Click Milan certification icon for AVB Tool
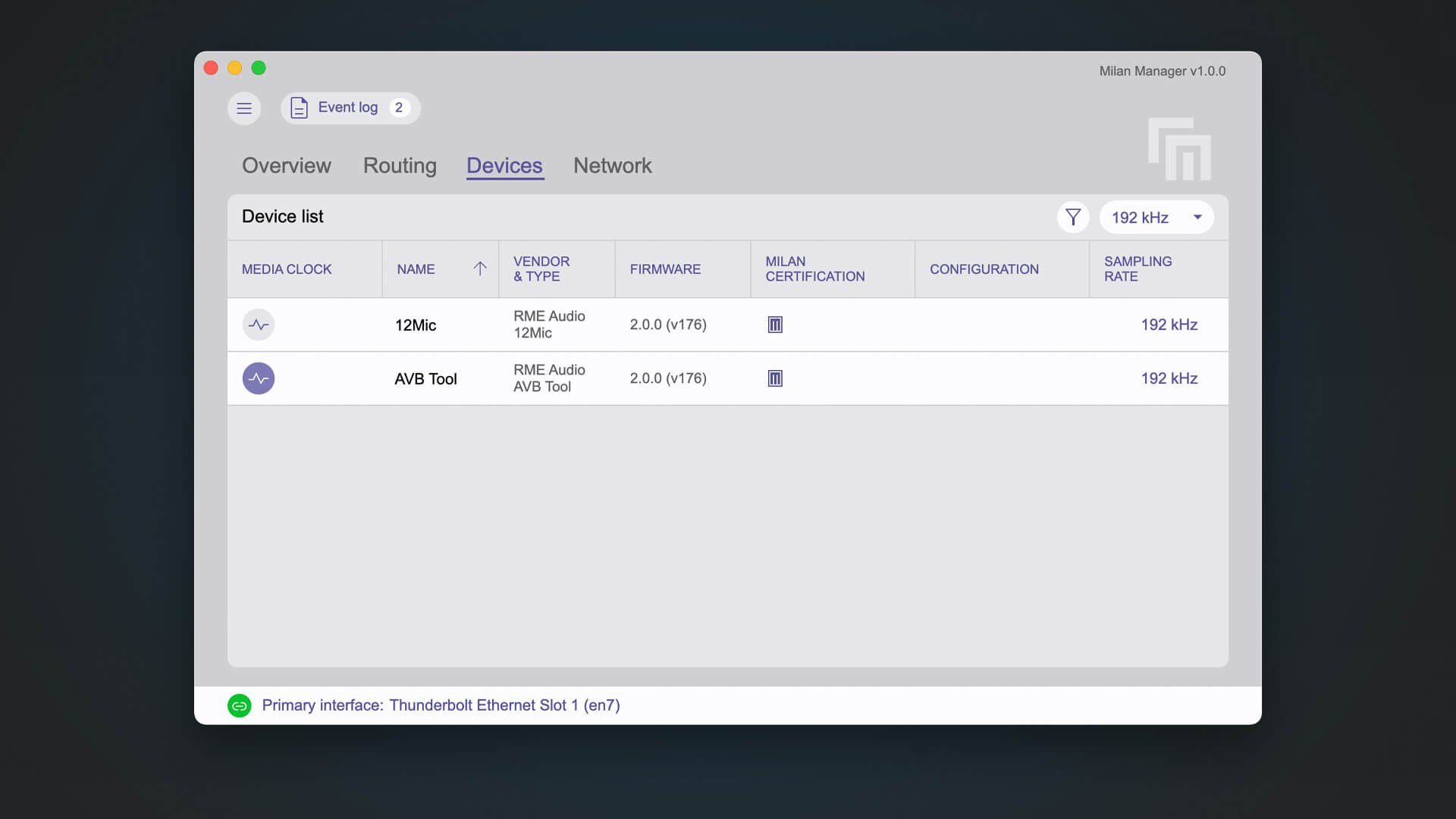 pyautogui.click(x=775, y=378)
